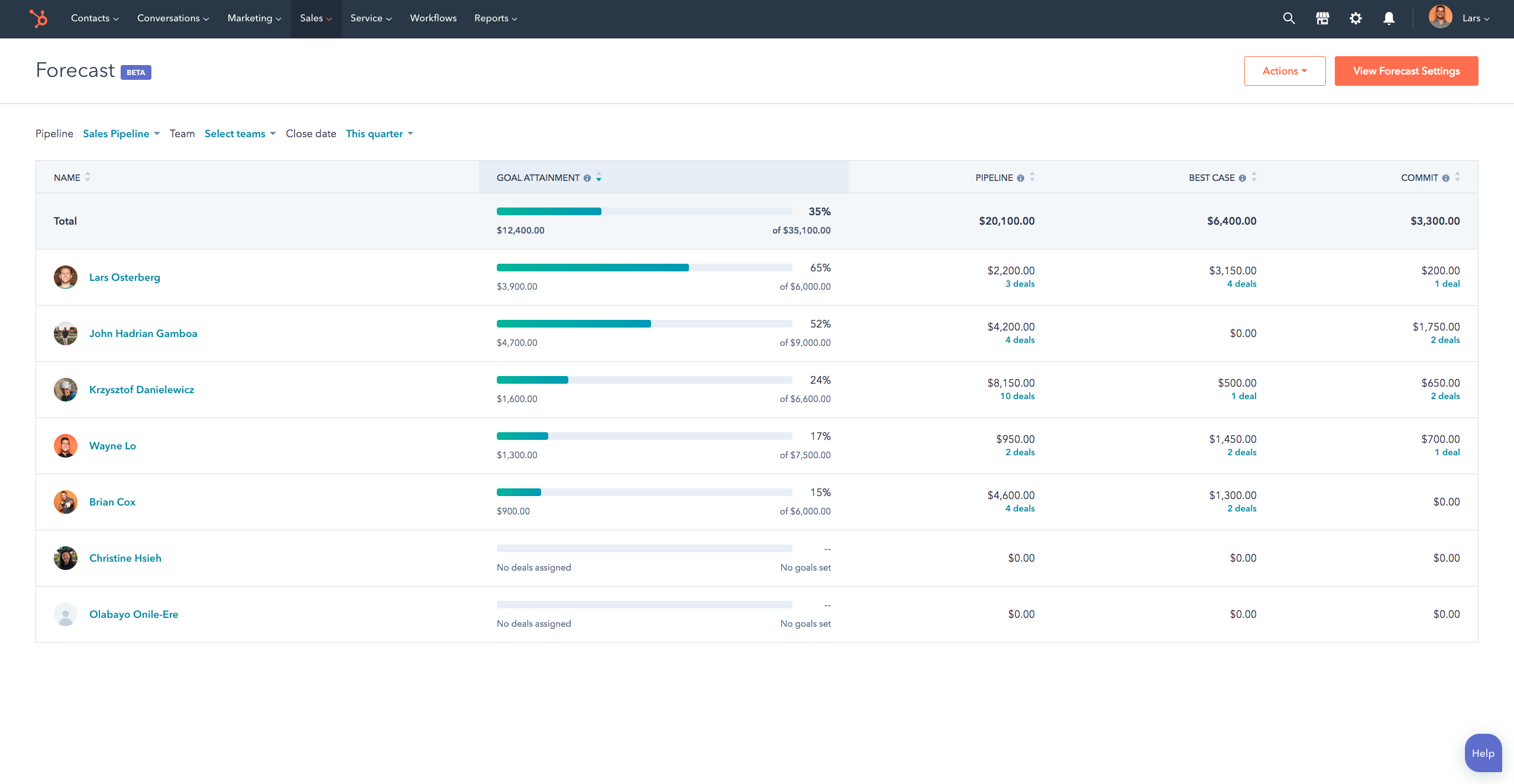Image resolution: width=1514 pixels, height=784 pixels.
Task: Open the search magnifier icon
Action: 1289,18
